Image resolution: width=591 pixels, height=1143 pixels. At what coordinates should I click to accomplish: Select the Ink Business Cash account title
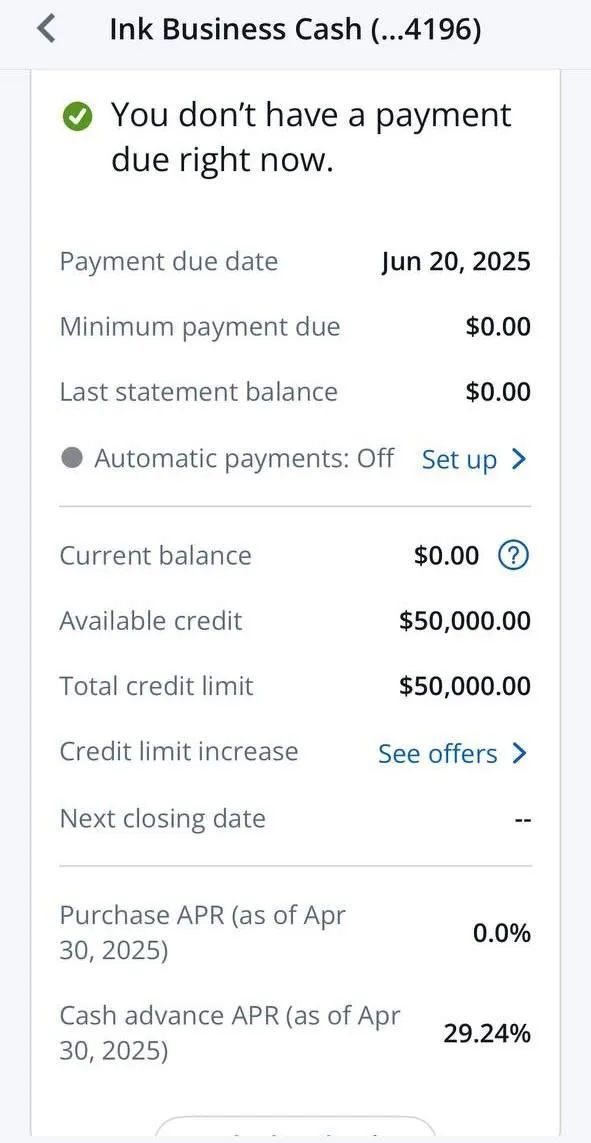point(295,29)
